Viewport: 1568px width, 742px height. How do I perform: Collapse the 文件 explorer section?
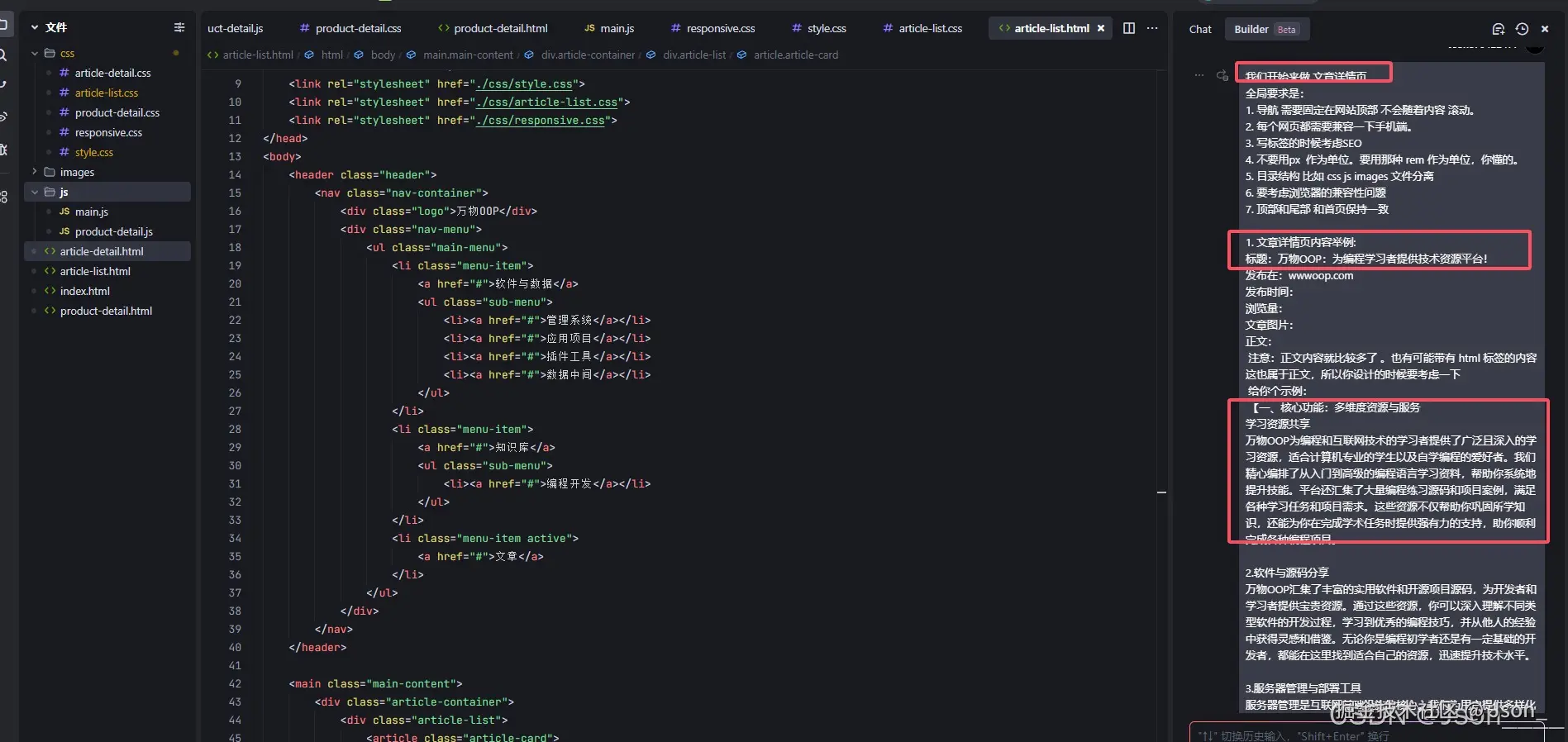[x=35, y=27]
